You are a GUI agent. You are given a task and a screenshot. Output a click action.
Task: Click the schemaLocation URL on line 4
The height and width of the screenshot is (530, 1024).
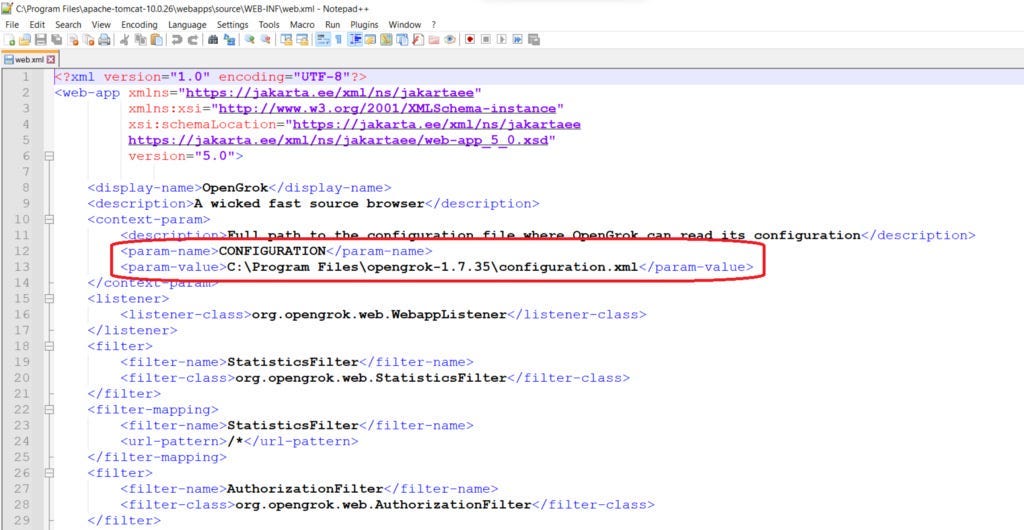[437, 124]
